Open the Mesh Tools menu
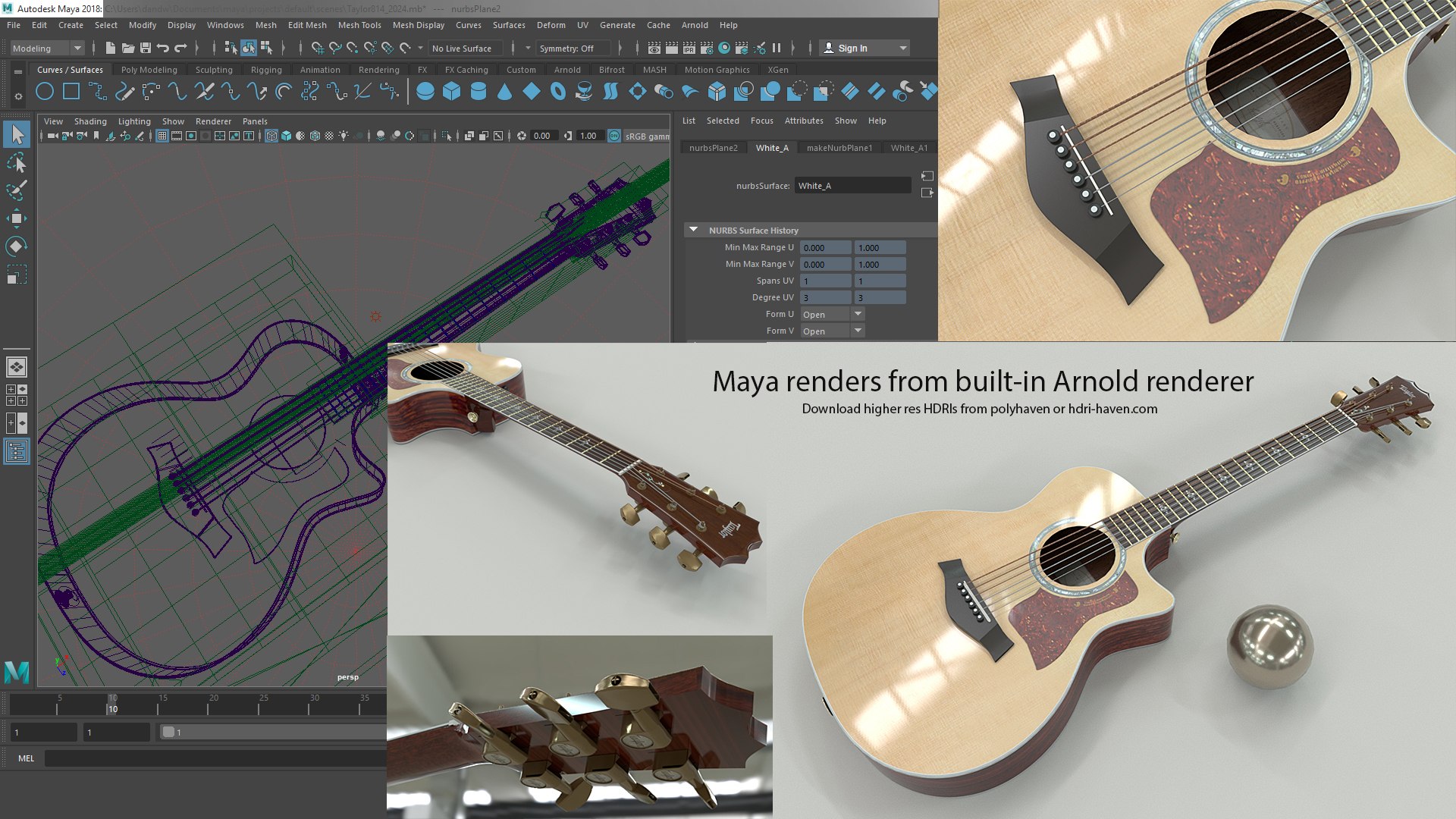Screen dimensions: 1456x819 click(x=359, y=25)
